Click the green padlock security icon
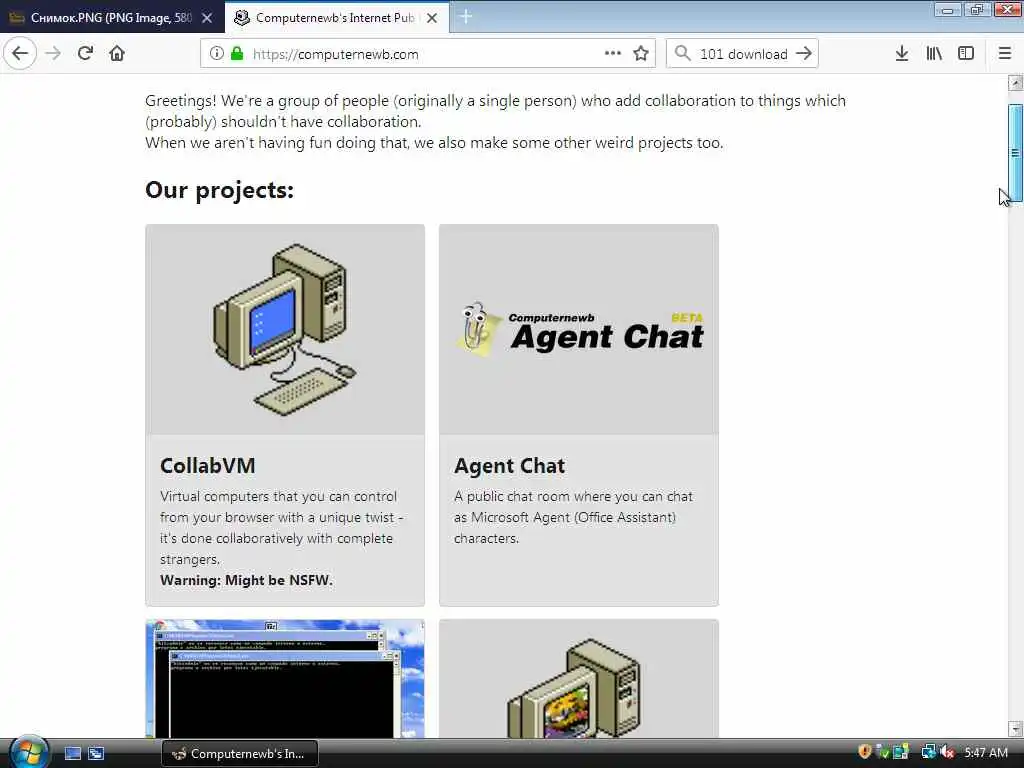This screenshot has height=768, width=1024. (237, 54)
